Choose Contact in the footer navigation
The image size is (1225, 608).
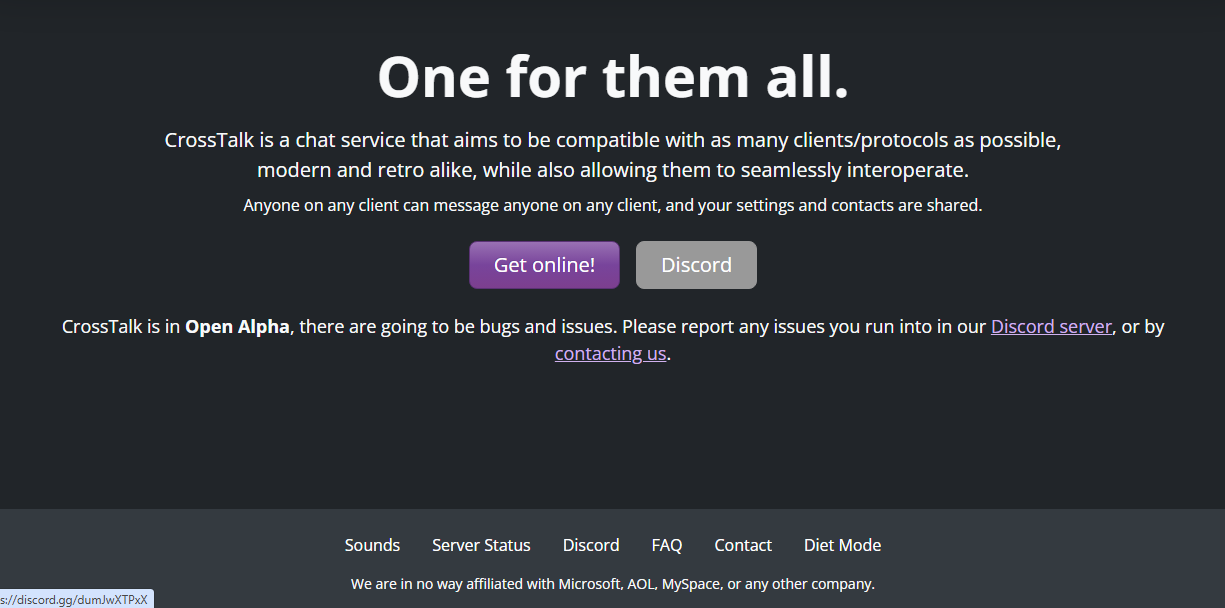click(x=742, y=545)
